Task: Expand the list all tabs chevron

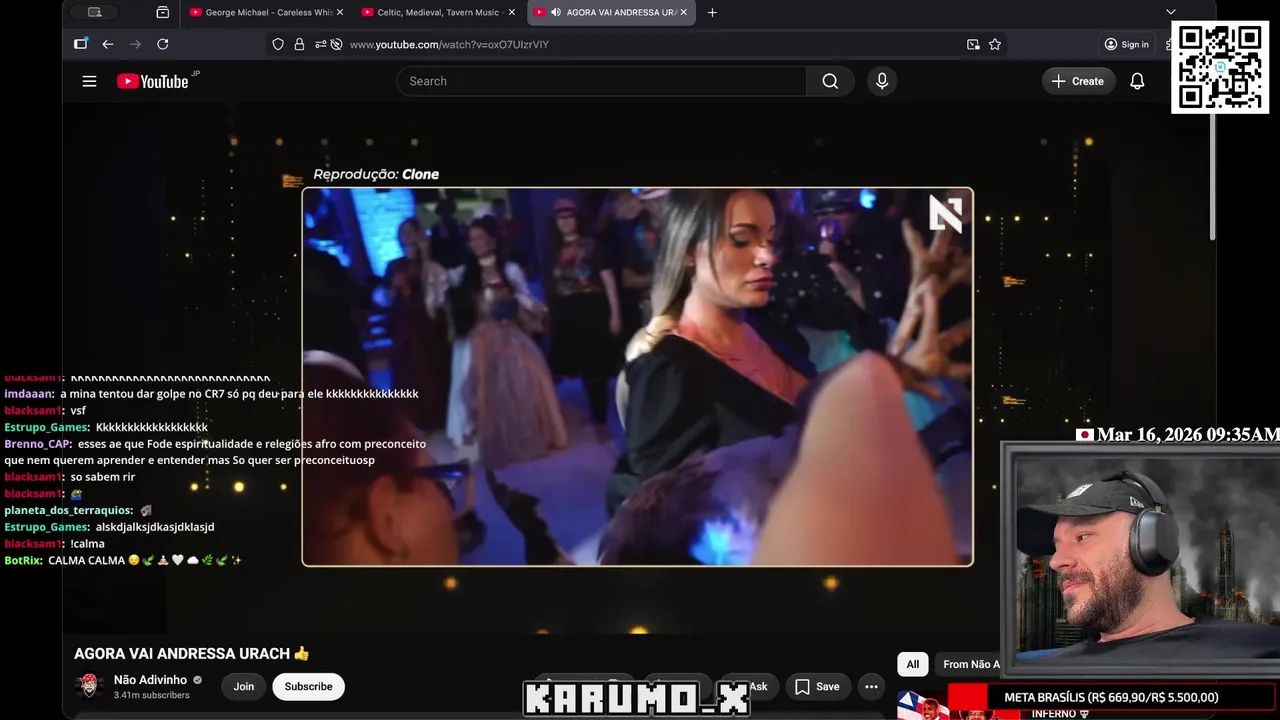Action: point(1171,12)
